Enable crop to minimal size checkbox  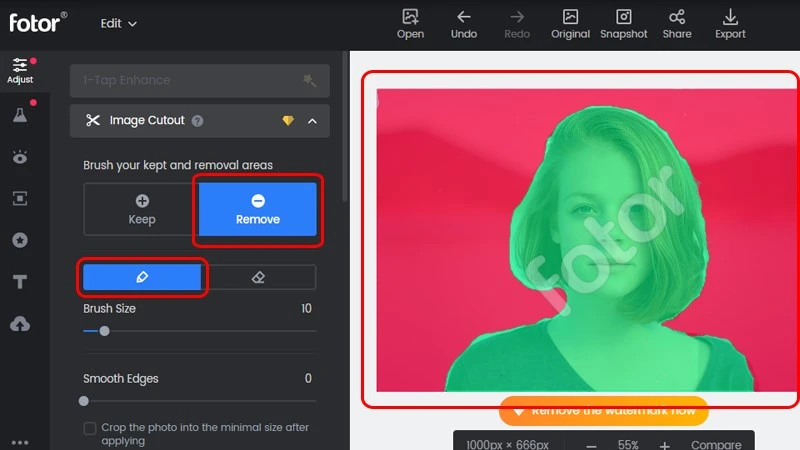click(x=90, y=428)
